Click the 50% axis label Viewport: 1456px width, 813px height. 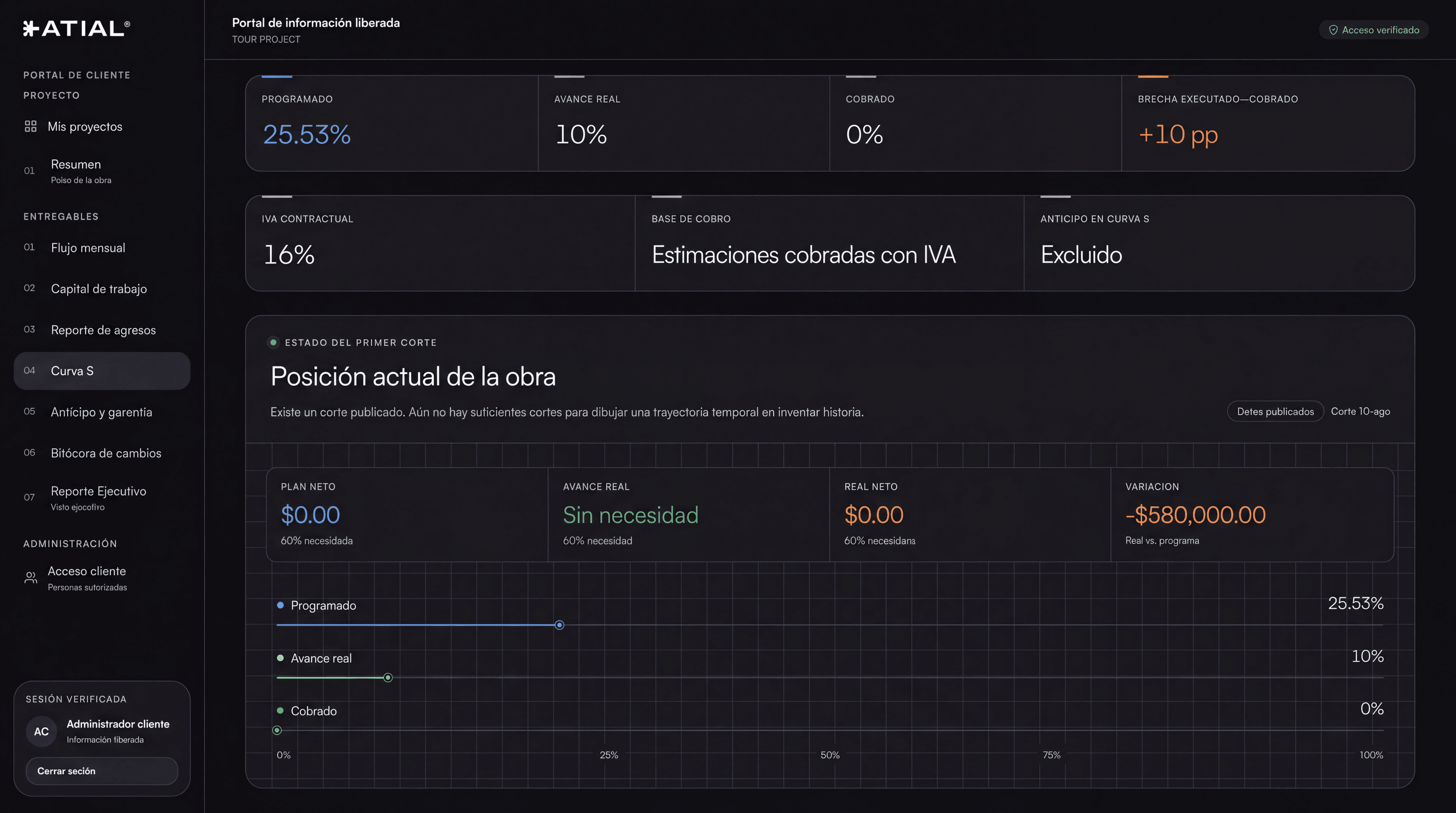pyautogui.click(x=830, y=756)
